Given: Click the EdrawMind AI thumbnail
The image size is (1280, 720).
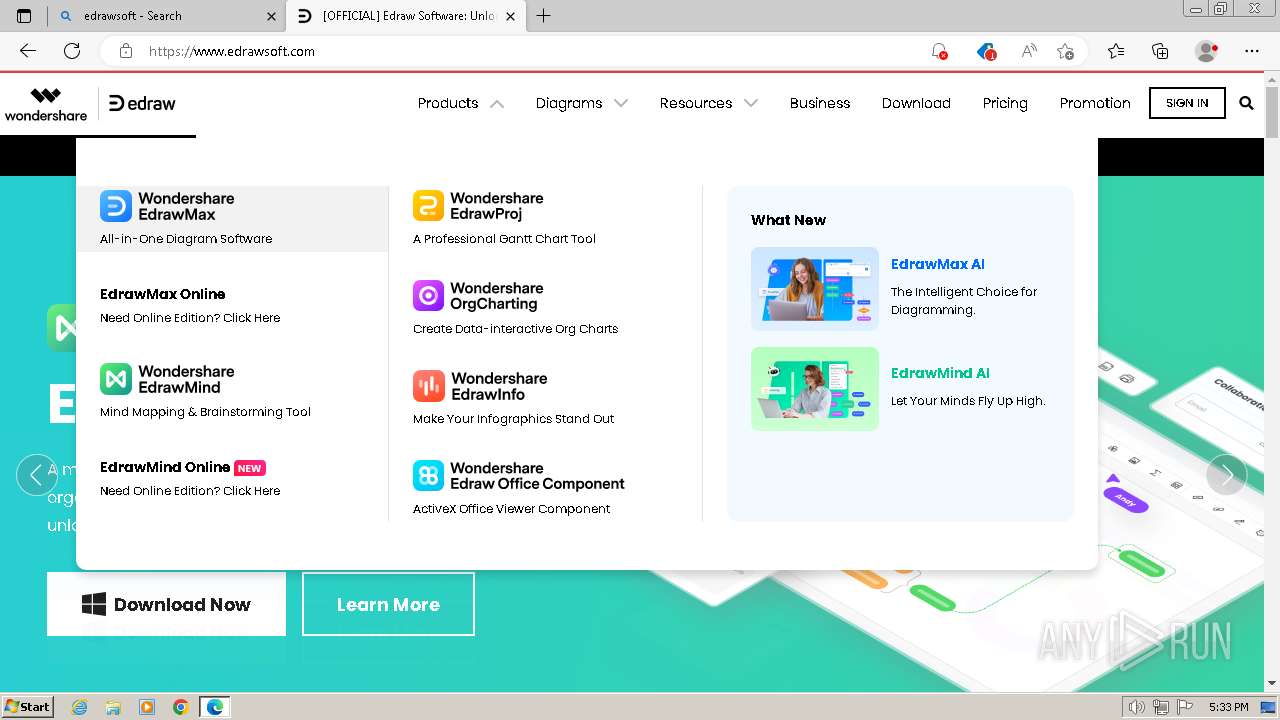Looking at the screenshot, I should point(815,389).
